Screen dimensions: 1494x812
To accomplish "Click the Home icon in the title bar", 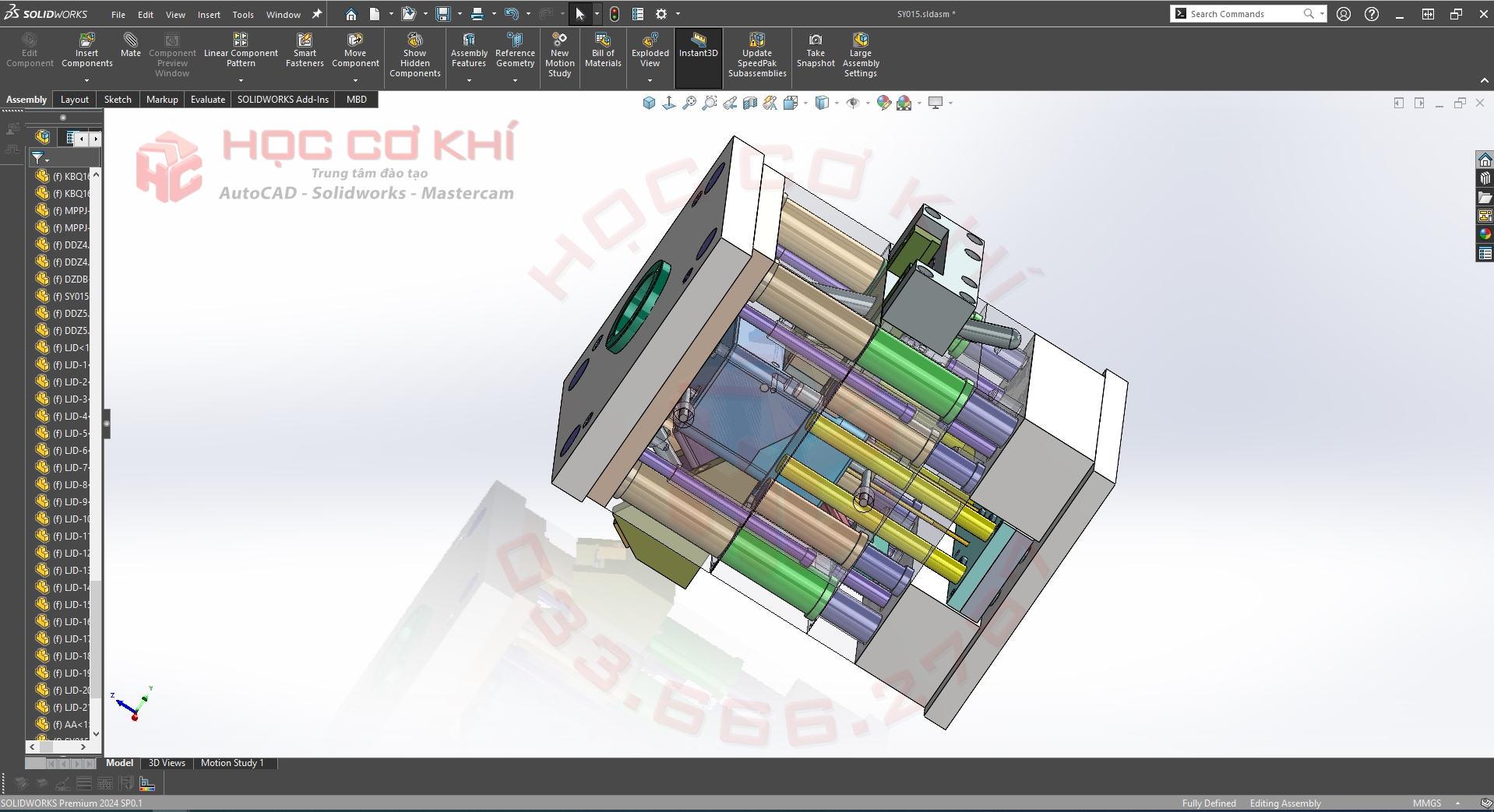I will tap(351, 14).
